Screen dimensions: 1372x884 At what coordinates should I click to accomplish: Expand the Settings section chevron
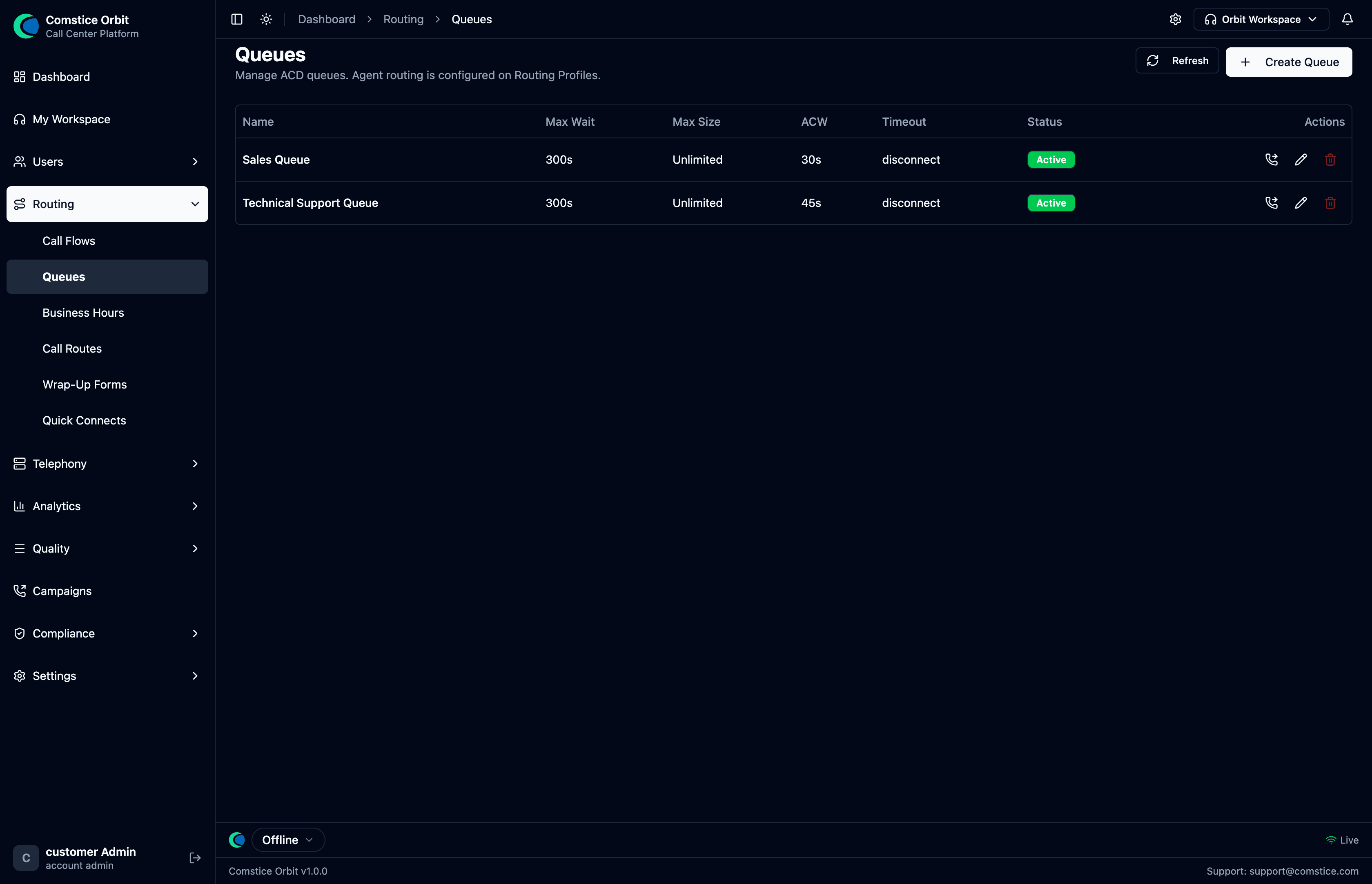(x=195, y=676)
